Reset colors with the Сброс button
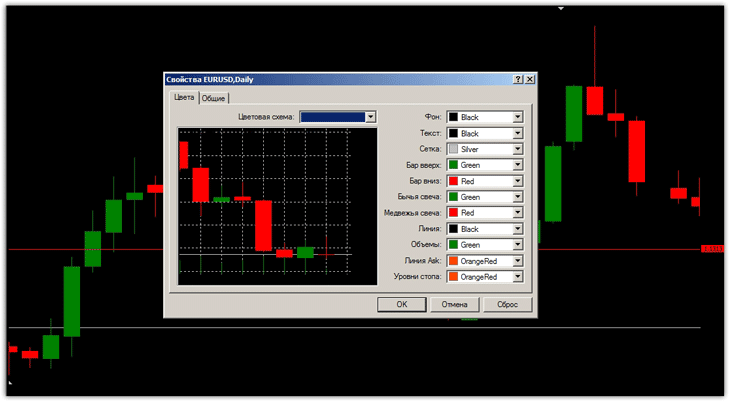Image resolution: width=729 pixels, height=401 pixels. pos(507,304)
